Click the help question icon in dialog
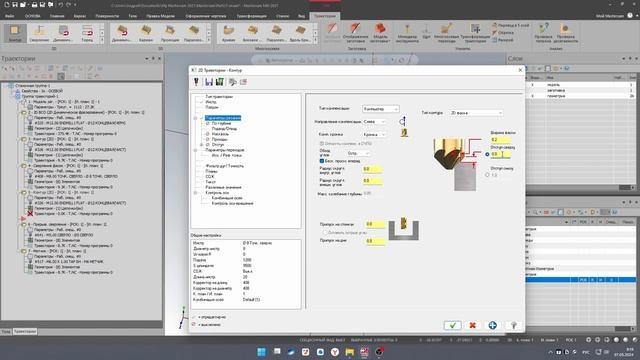Viewport: 640px width, 360px height. tap(513, 325)
